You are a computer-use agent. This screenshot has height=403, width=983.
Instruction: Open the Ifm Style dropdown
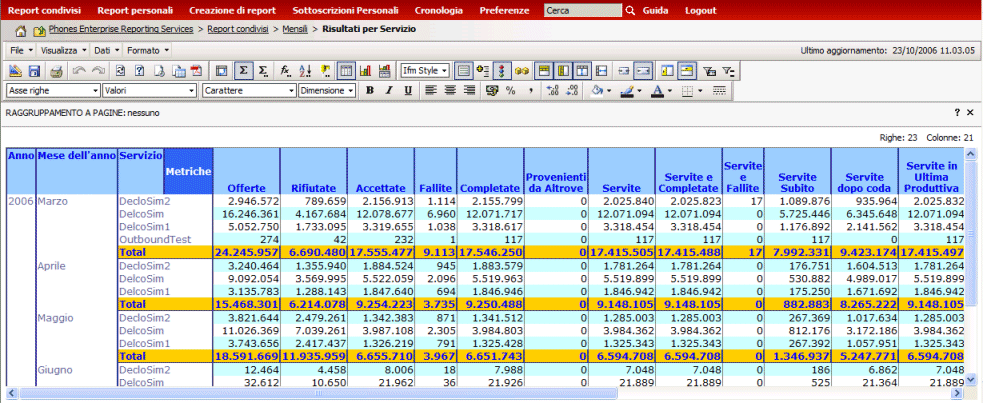tap(426, 71)
